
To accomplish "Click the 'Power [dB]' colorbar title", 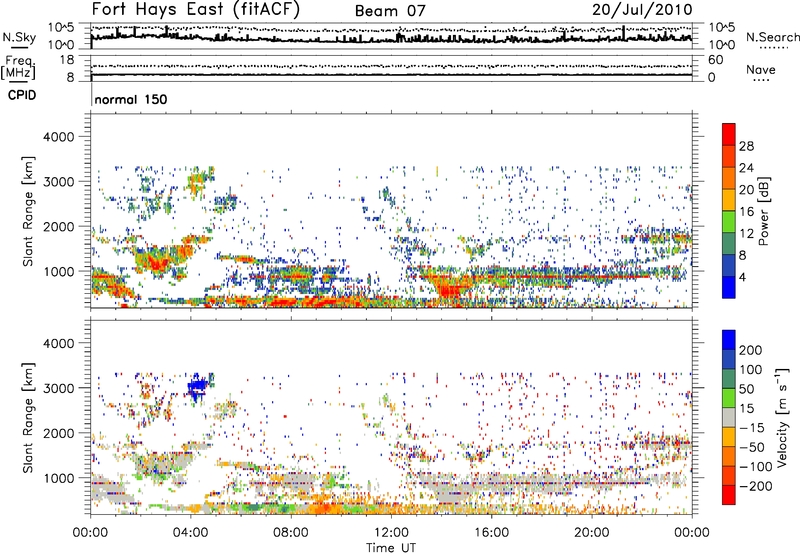I will [x=764, y=211].
